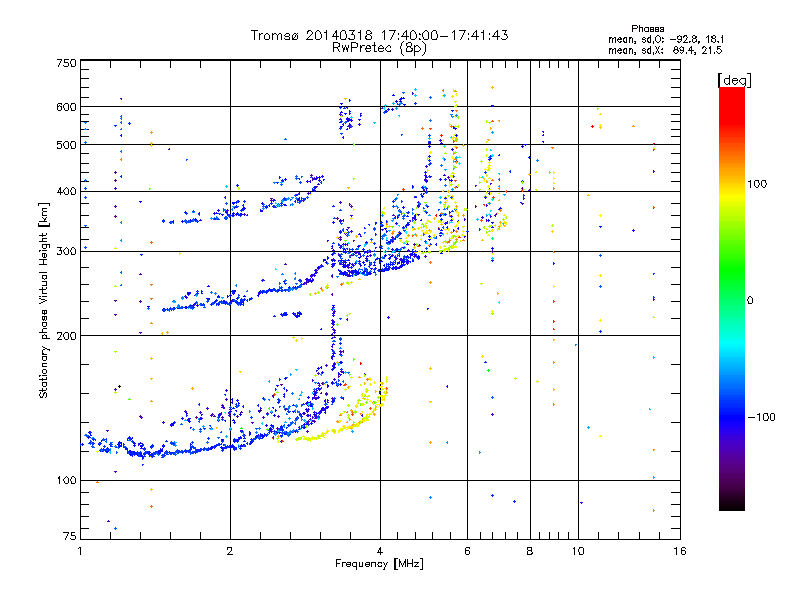800x600 pixels.
Task: Click the '6' frequency axis label
Action: click(x=467, y=551)
